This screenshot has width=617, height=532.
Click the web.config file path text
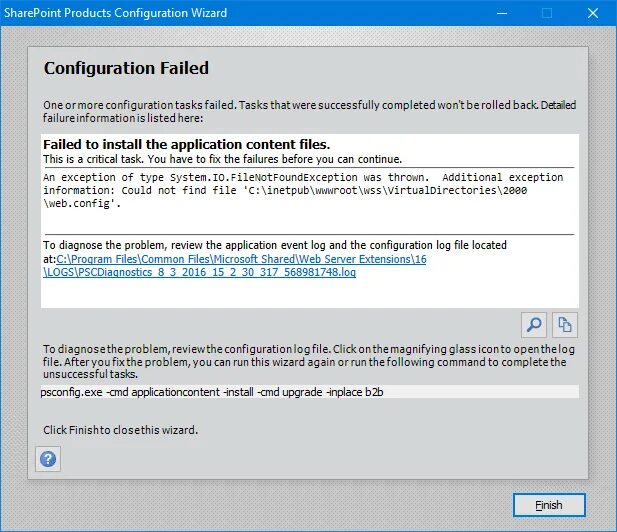pyautogui.click(x=285, y=197)
